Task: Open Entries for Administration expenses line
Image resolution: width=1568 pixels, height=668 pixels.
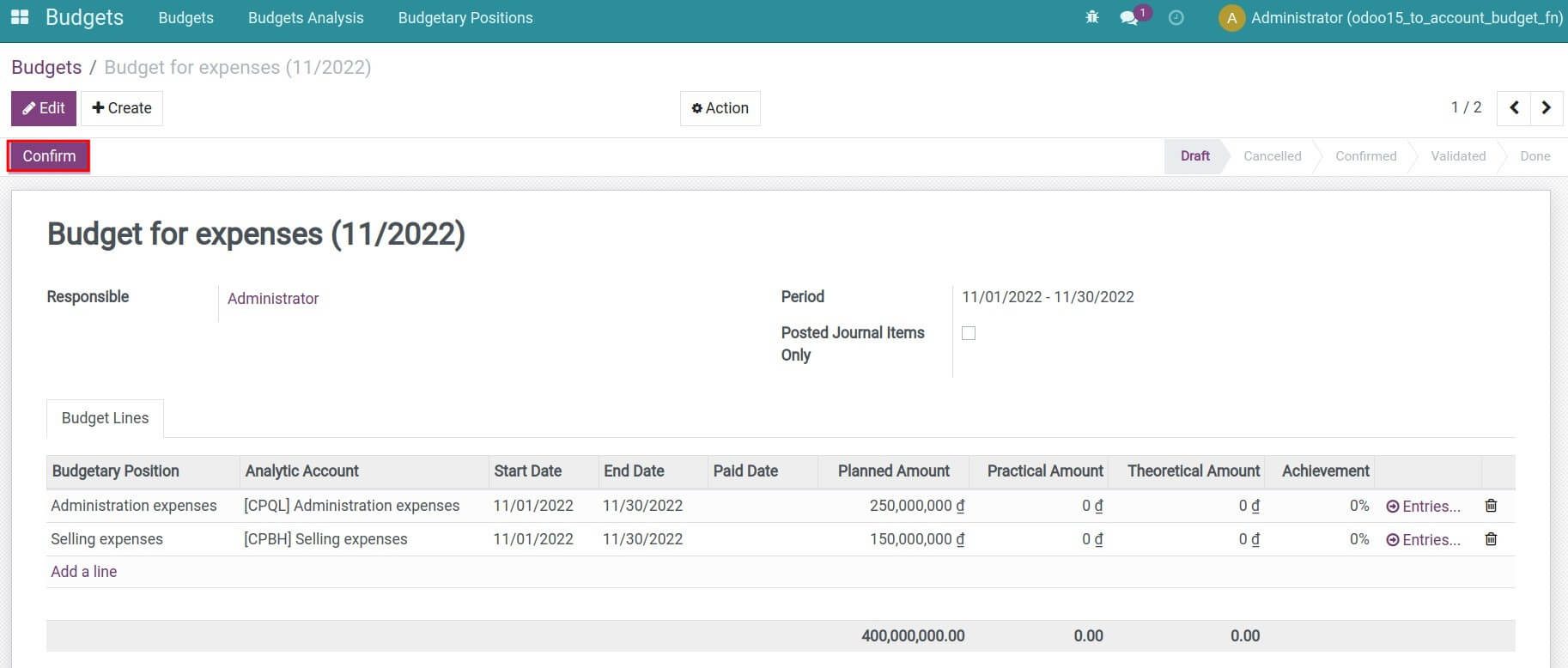Action: (1423, 507)
